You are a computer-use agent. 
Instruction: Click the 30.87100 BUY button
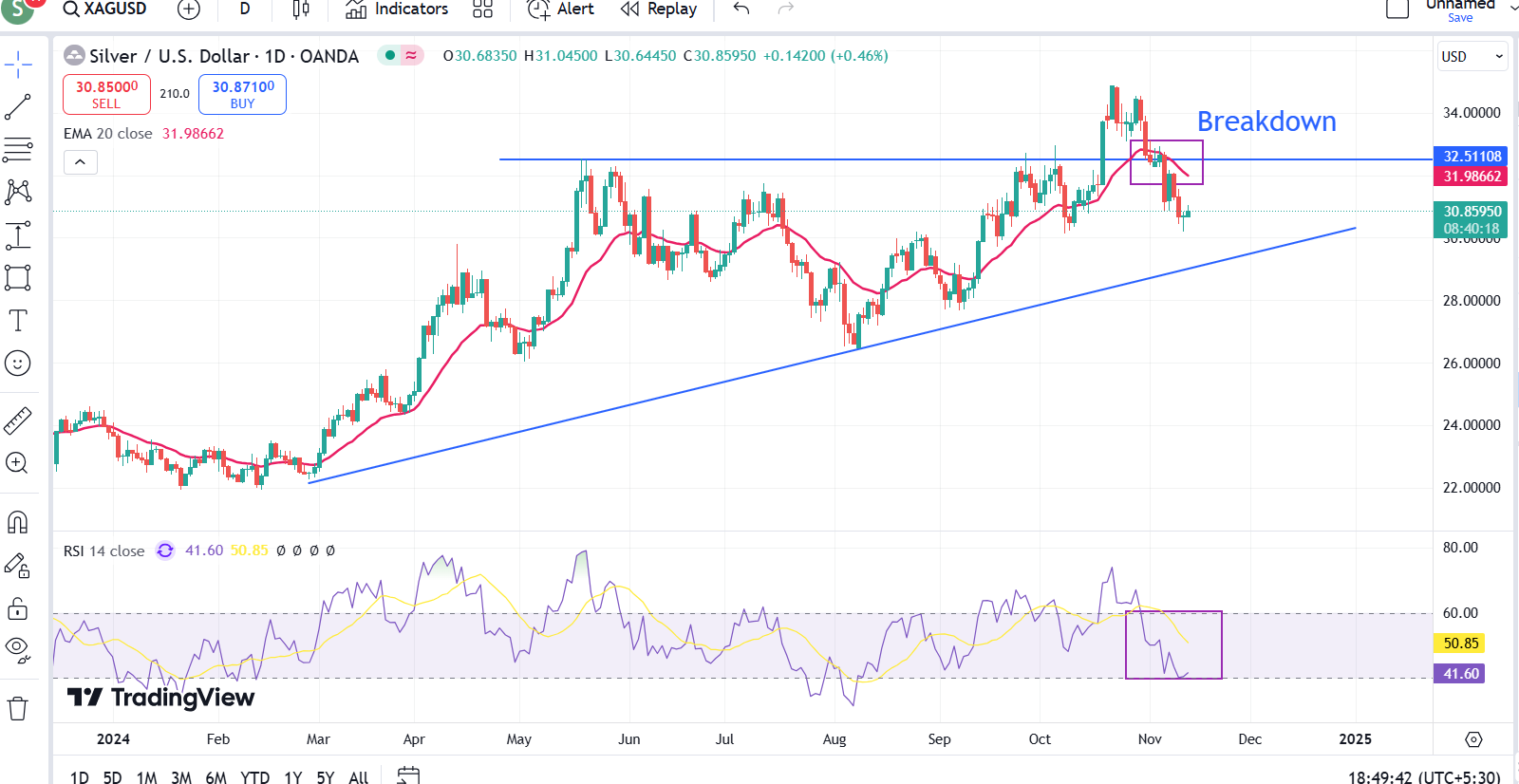pyautogui.click(x=243, y=94)
